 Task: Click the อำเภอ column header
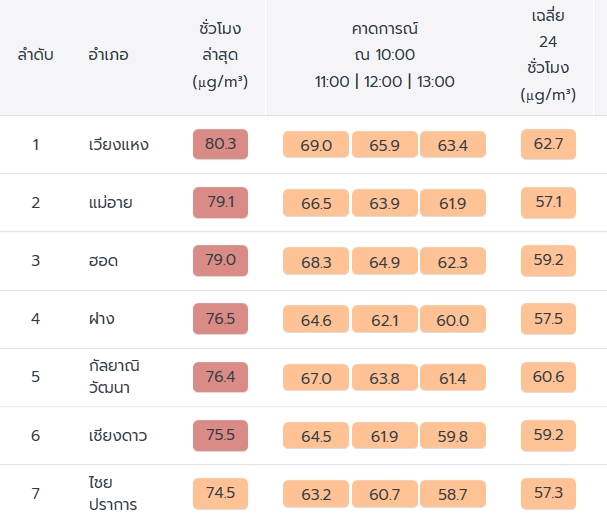[x=108, y=54]
